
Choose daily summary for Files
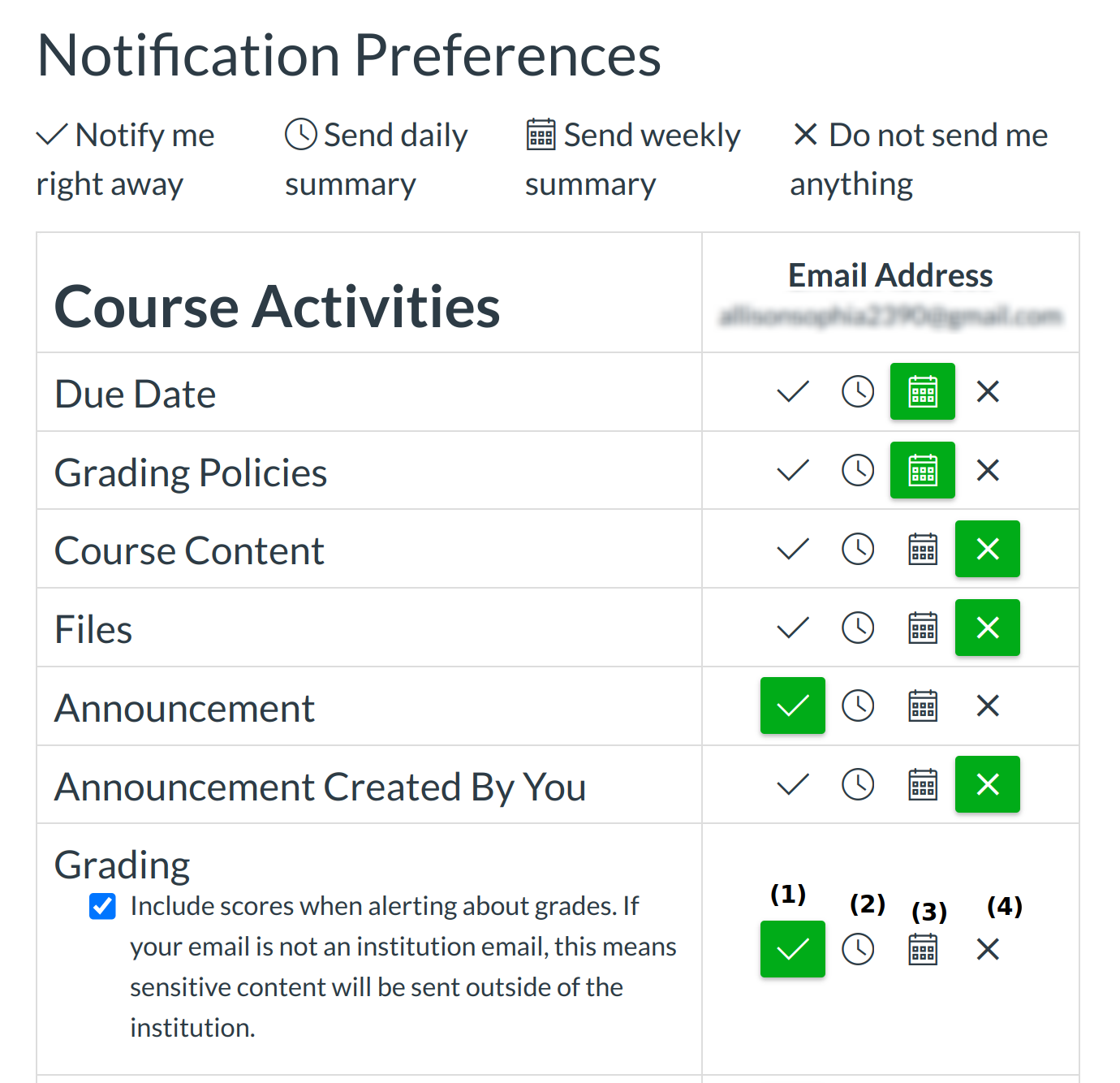coord(858,628)
